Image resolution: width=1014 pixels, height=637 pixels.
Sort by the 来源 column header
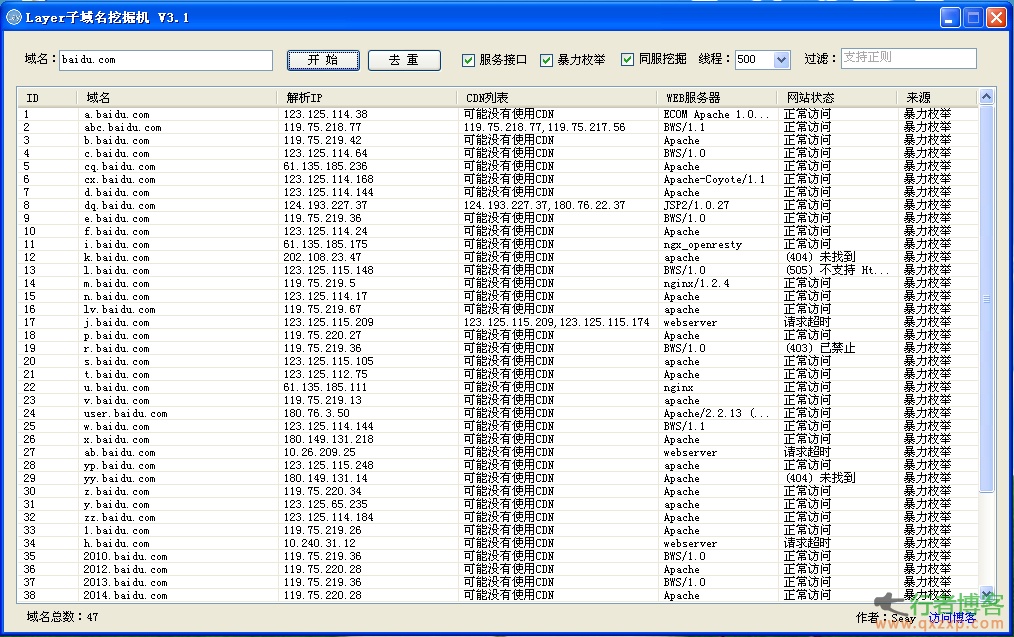click(937, 98)
